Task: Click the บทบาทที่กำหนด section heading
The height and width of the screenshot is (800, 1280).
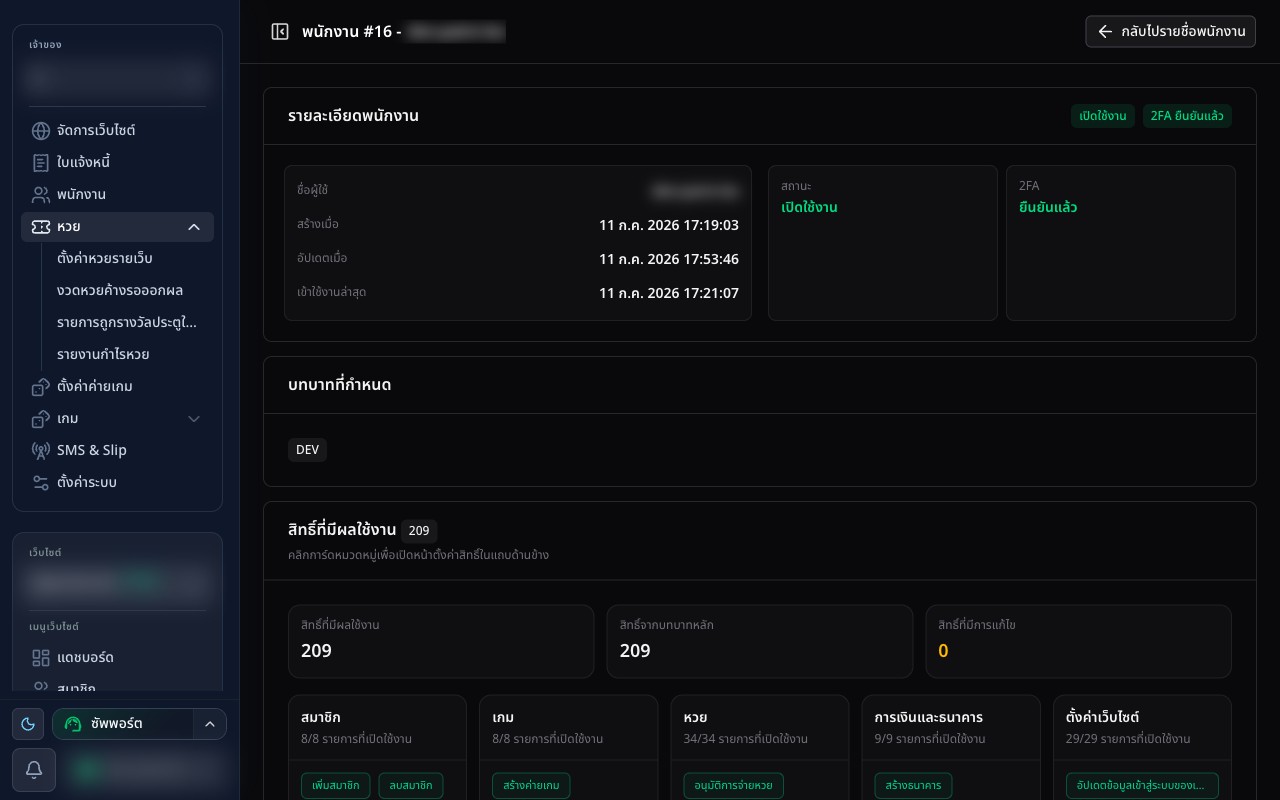Action: pos(339,385)
